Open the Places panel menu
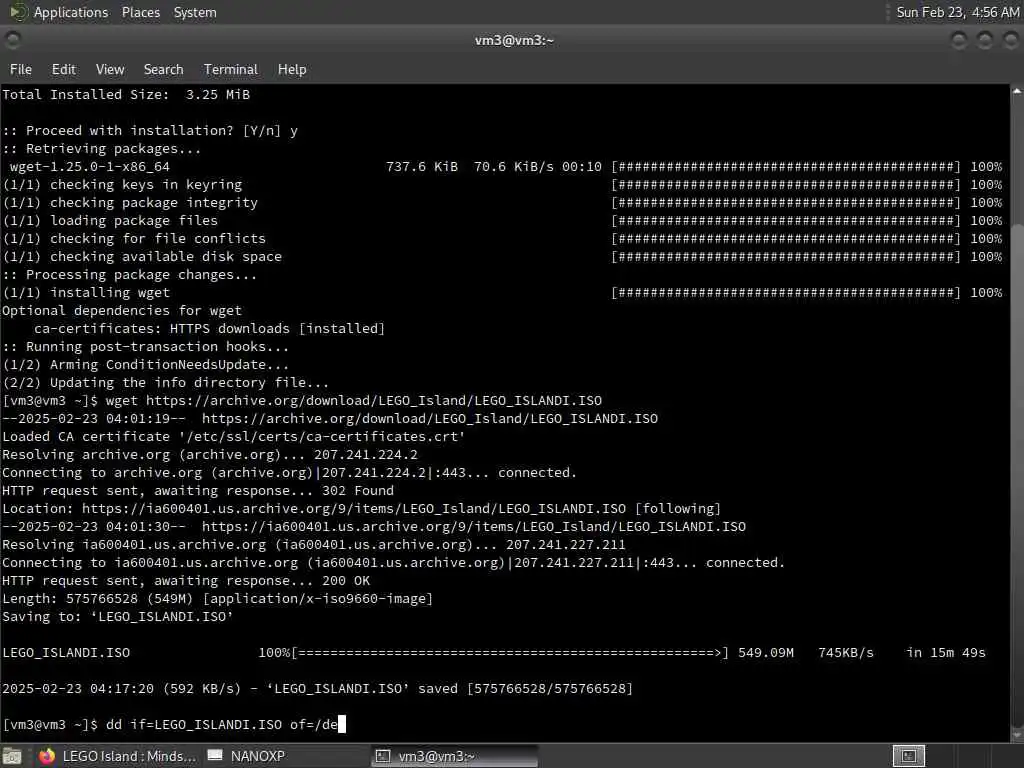Image resolution: width=1024 pixels, height=768 pixels. point(141,12)
